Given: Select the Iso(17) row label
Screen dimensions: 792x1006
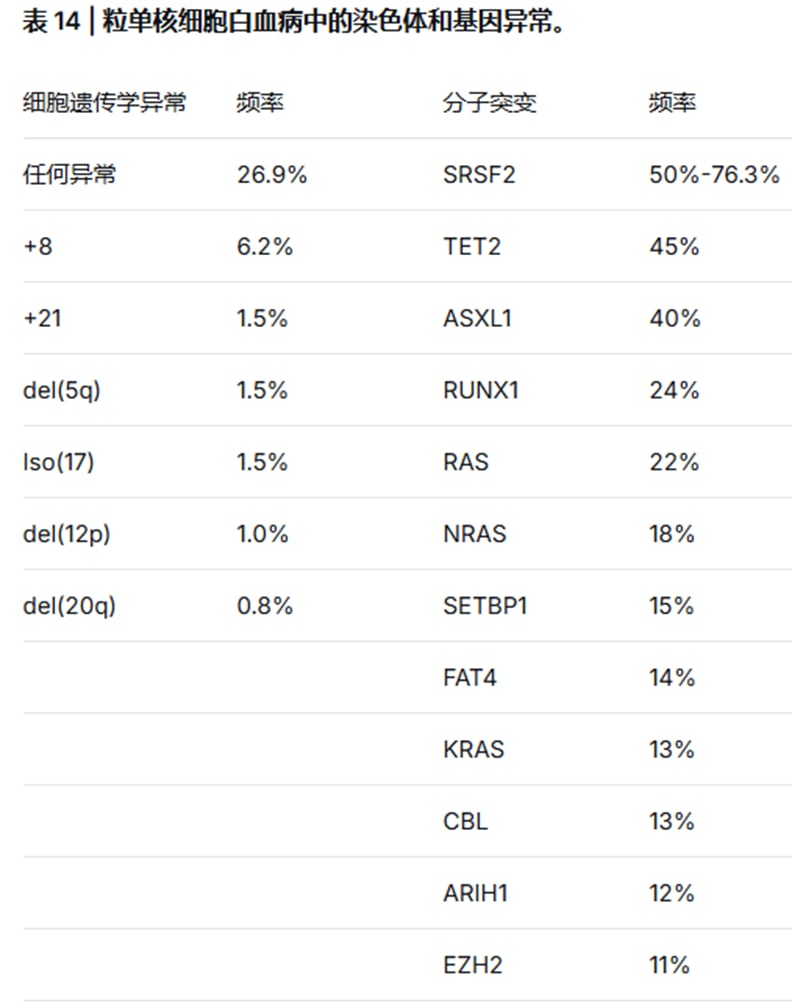Looking at the screenshot, I should click(x=58, y=463).
